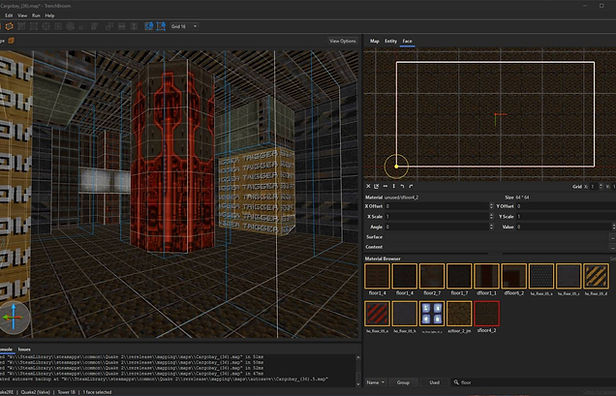Image resolution: width=616 pixels, height=396 pixels.
Task: Open the Content flags editor button
Action: pos(613,247)
